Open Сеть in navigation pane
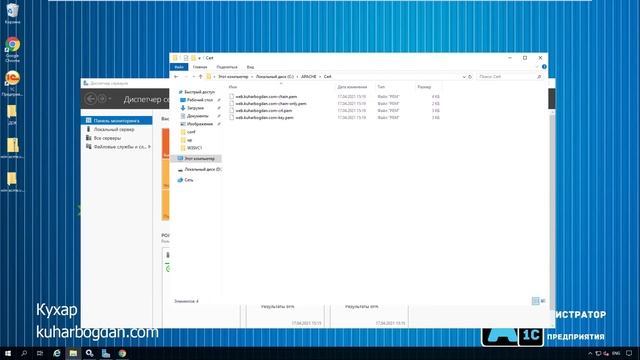Image resolution: width=640 pixels, height=360 pixels. click(x=185, y=180)
